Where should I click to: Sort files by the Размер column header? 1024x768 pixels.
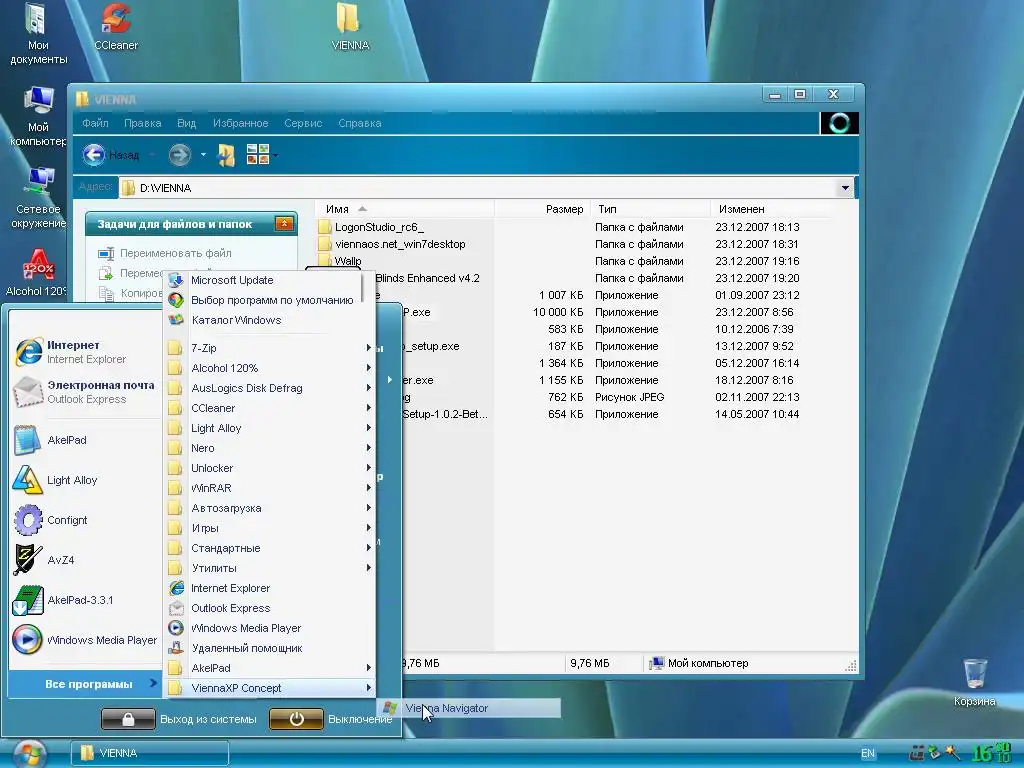point(542,209)
